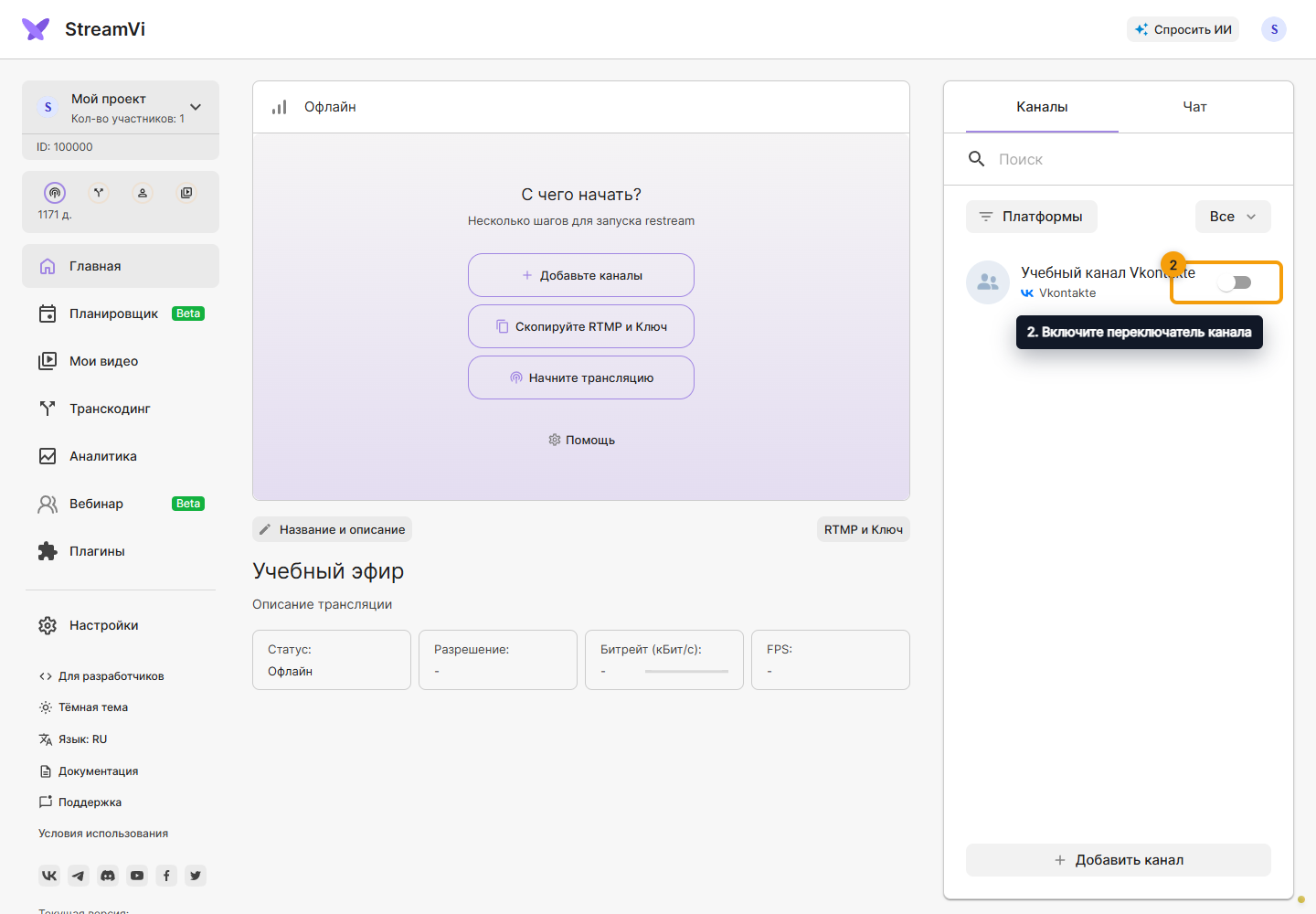Click the user avatar icon top right

click(1274, 29)
